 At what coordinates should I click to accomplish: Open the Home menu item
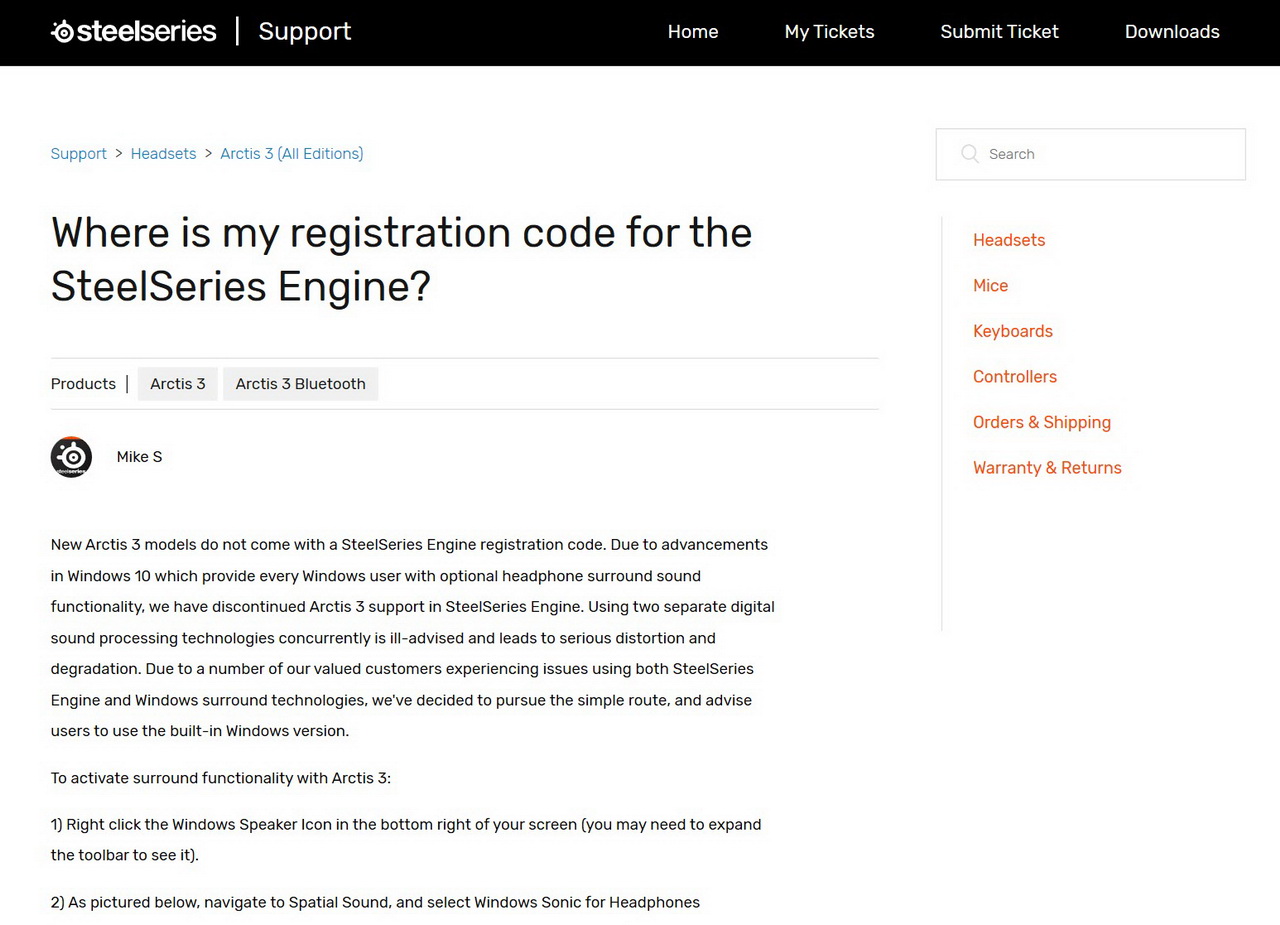coord(693,32)
